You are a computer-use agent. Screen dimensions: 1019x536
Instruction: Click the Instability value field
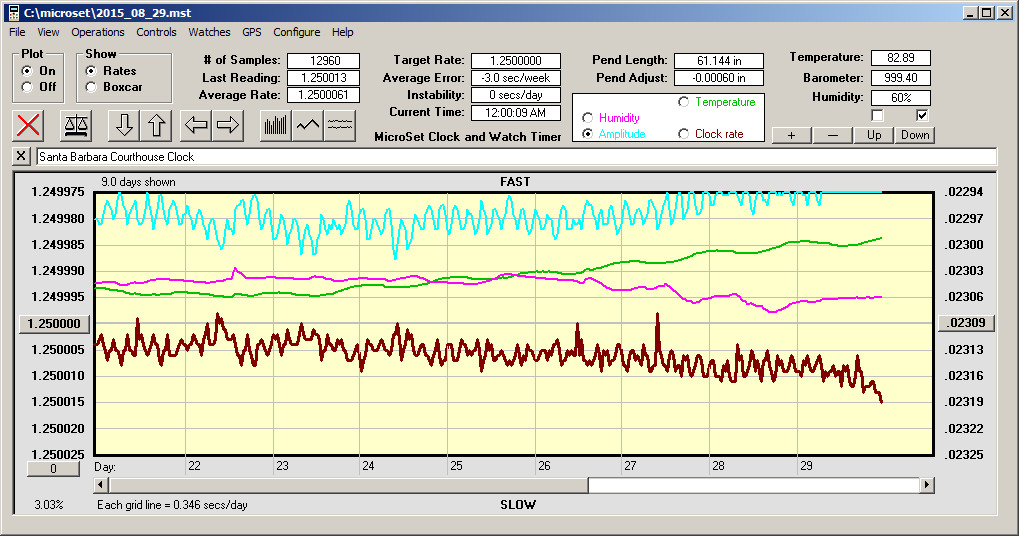(516, 95)
